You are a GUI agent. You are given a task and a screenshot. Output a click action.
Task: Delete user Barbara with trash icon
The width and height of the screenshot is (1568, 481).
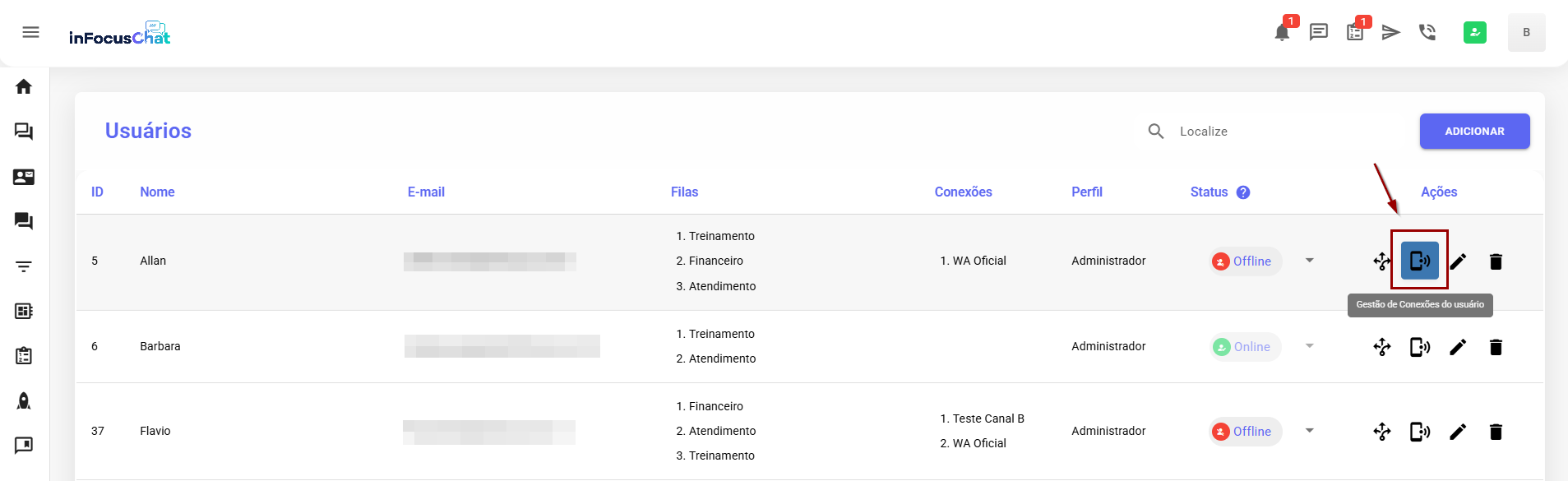click(1496, 347)
